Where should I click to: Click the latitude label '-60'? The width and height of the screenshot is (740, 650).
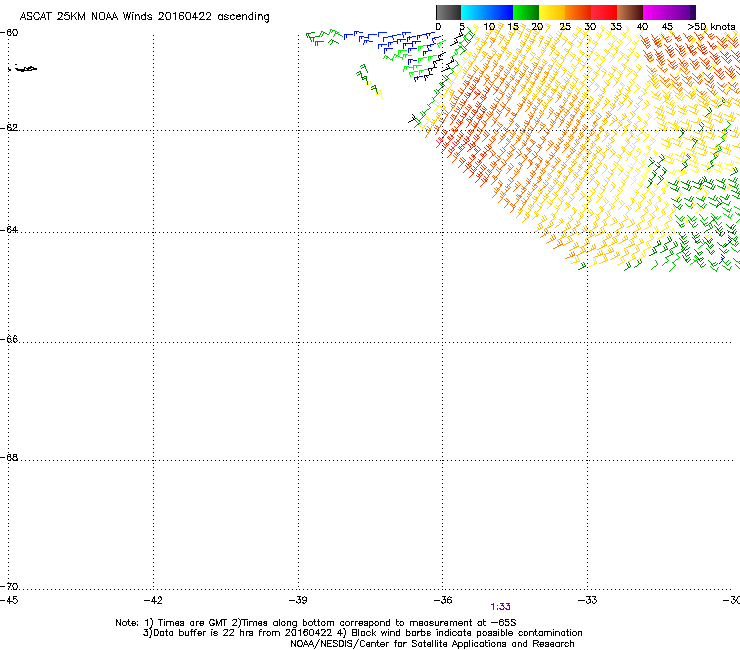click(9, 33)
